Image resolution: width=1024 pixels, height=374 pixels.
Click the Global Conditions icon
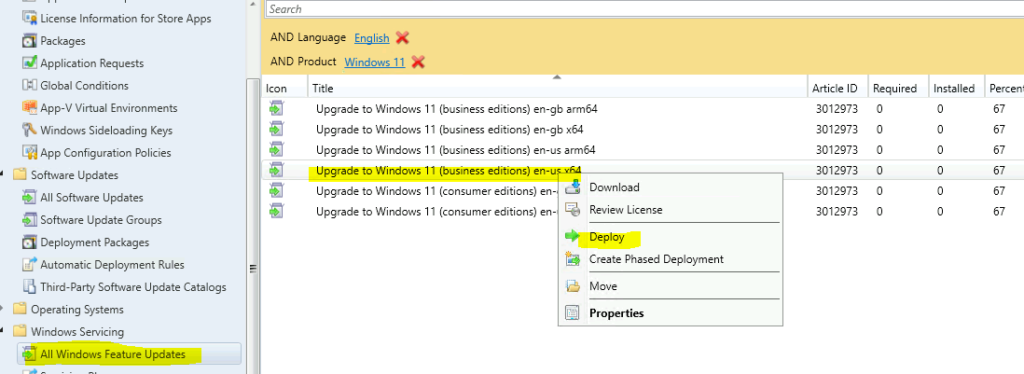pyautogui.click(x=29, y=86)
